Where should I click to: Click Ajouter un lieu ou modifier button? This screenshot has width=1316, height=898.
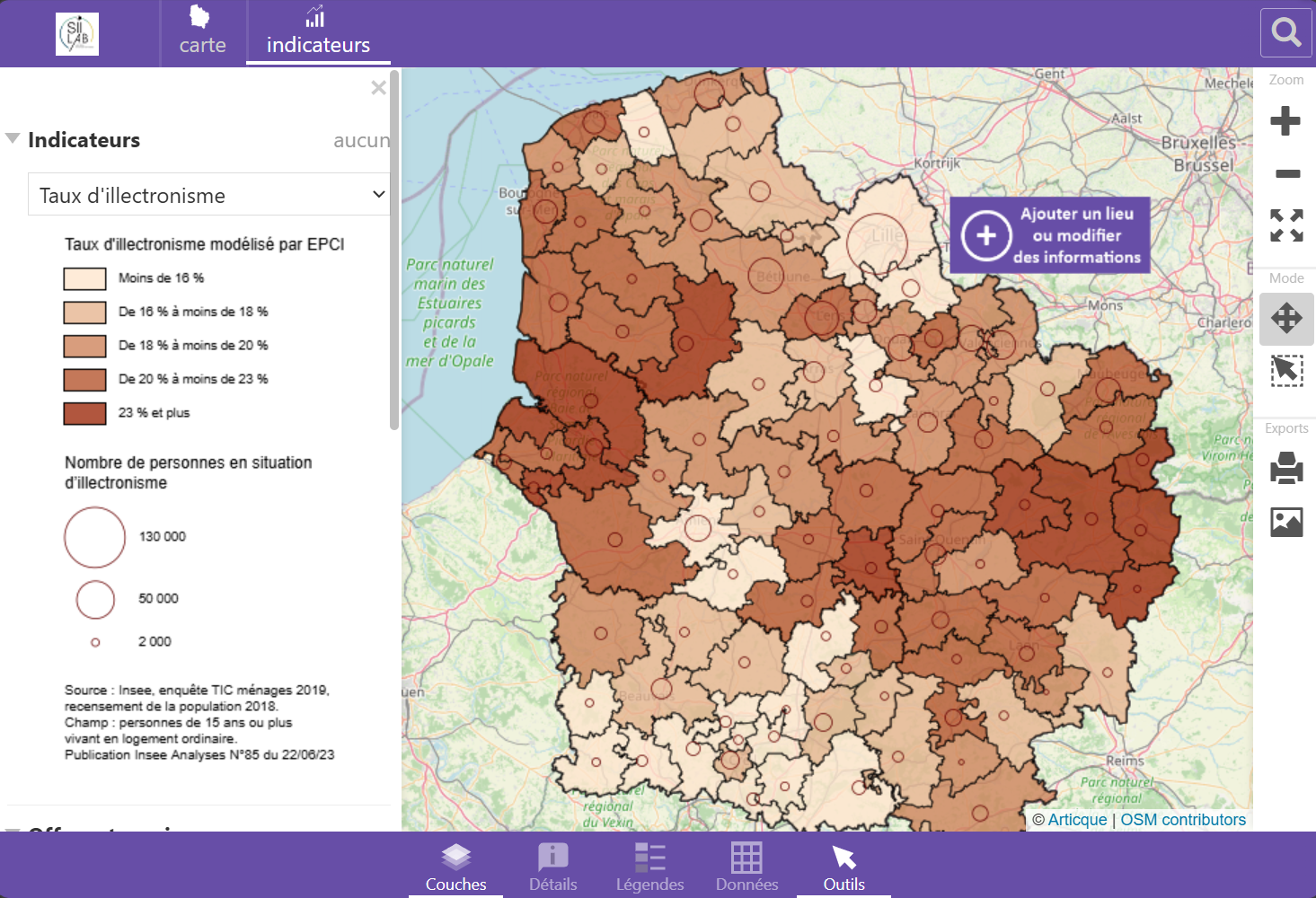1050,235
